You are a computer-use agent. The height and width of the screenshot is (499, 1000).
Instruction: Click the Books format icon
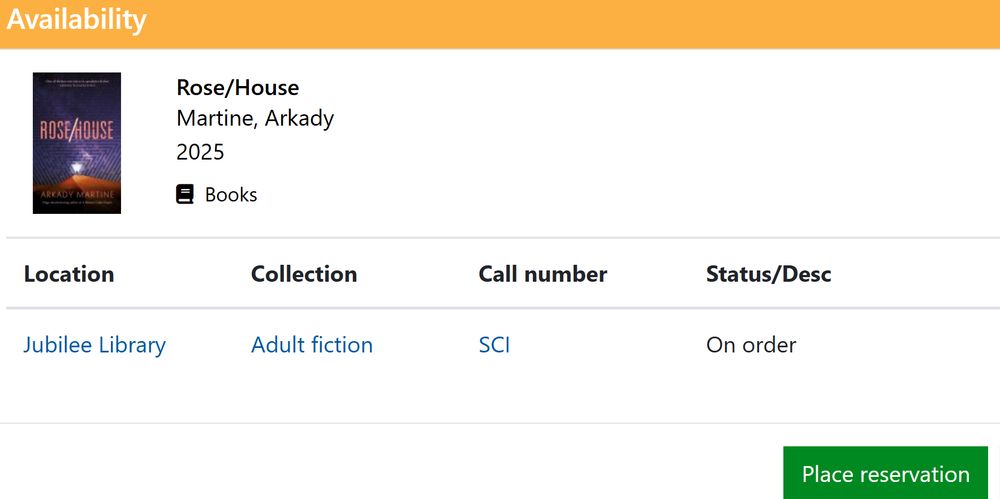pyautogui.click(x=185, y=194)
